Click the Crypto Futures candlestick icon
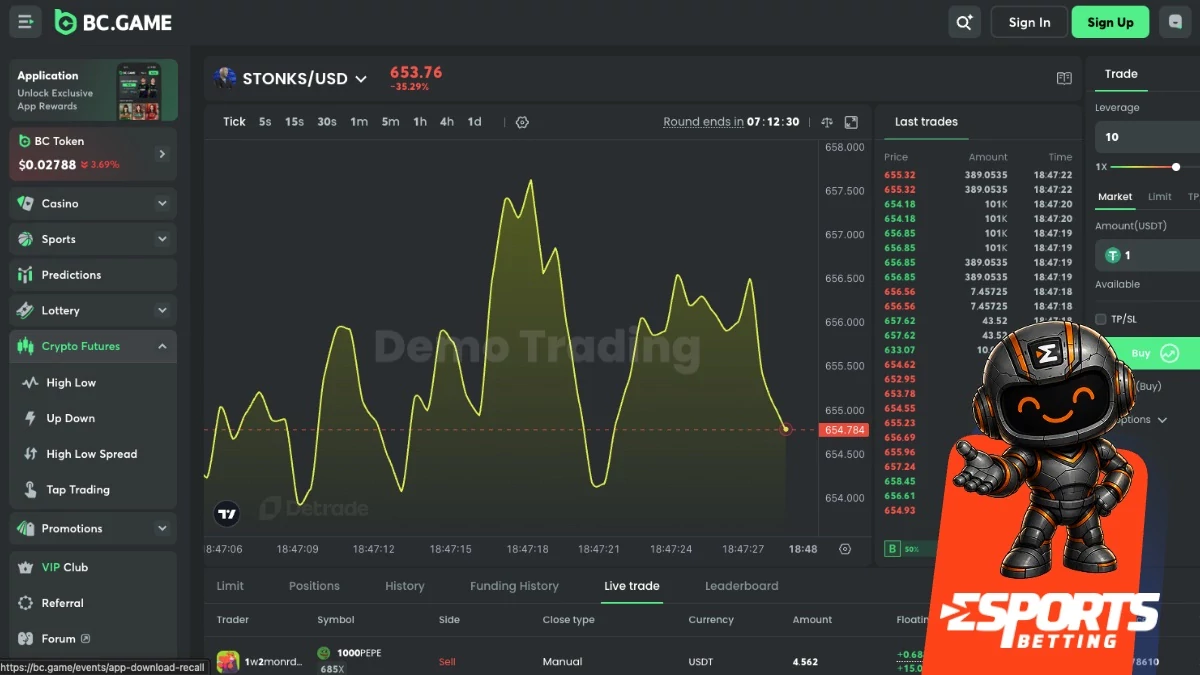 pos(26,346)
